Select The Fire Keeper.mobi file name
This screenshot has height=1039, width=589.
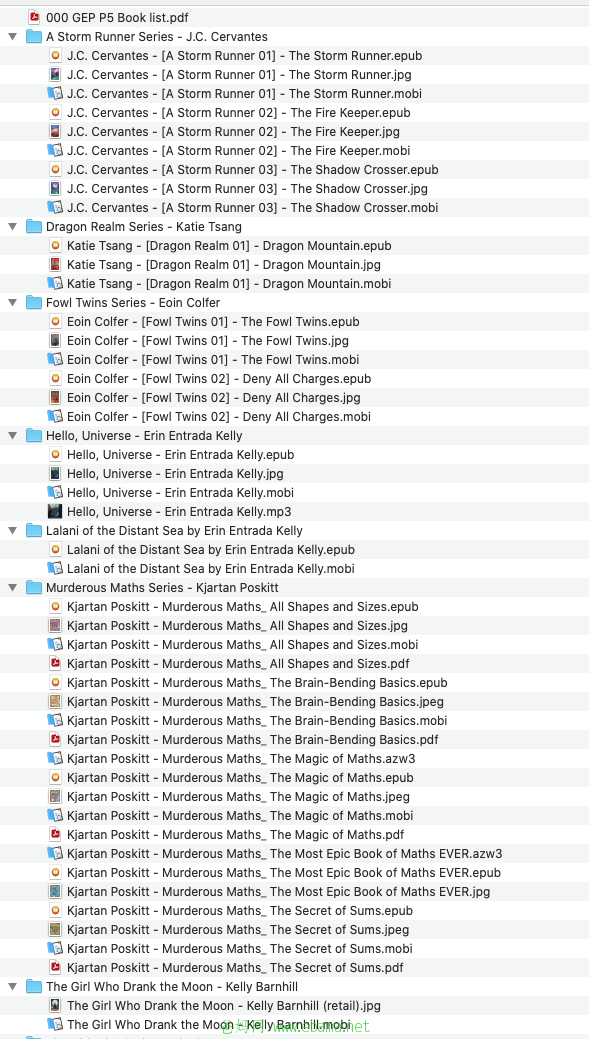(239, 150)
